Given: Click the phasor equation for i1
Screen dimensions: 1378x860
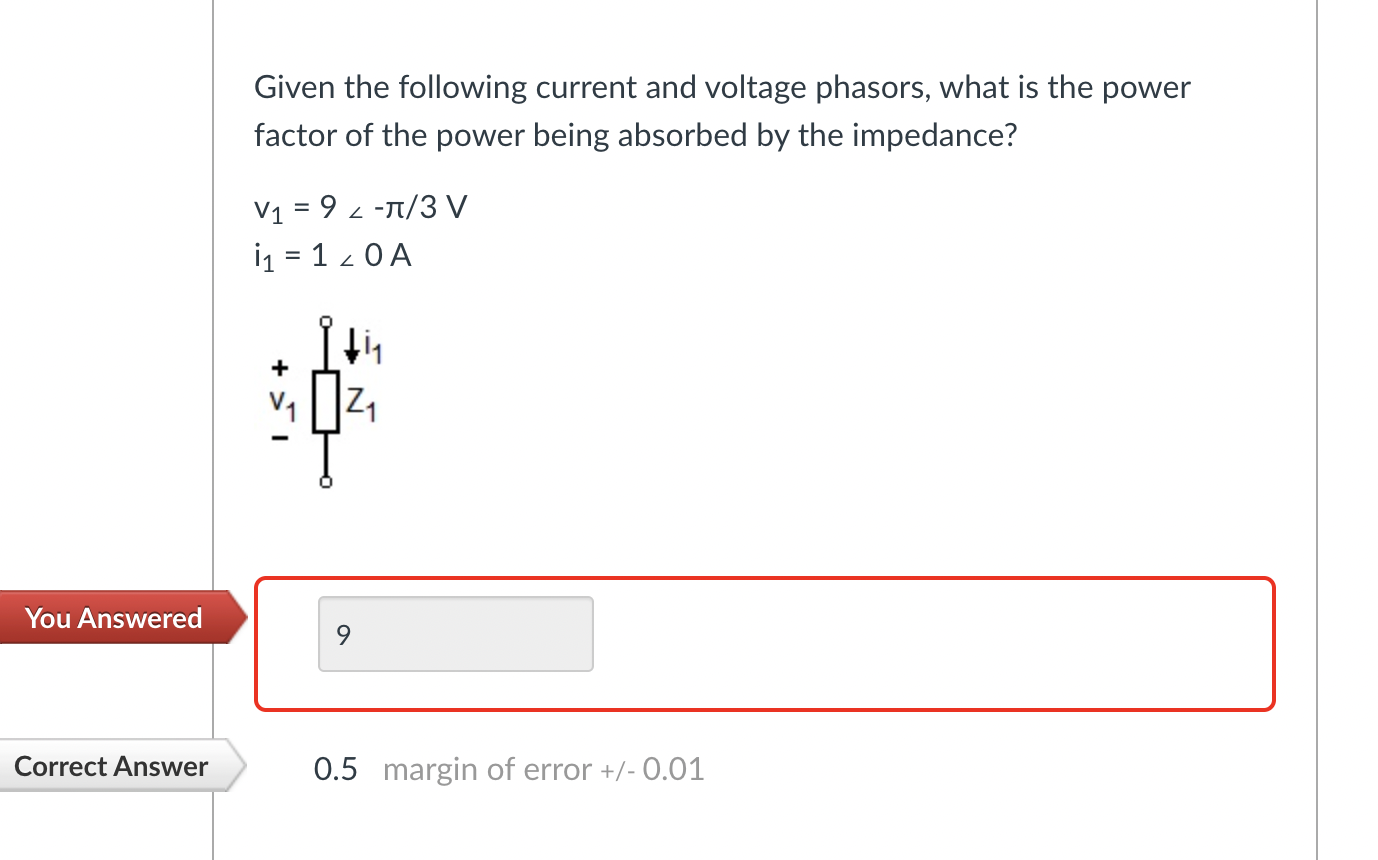Looking at the screenshot, I should (332, 255).
